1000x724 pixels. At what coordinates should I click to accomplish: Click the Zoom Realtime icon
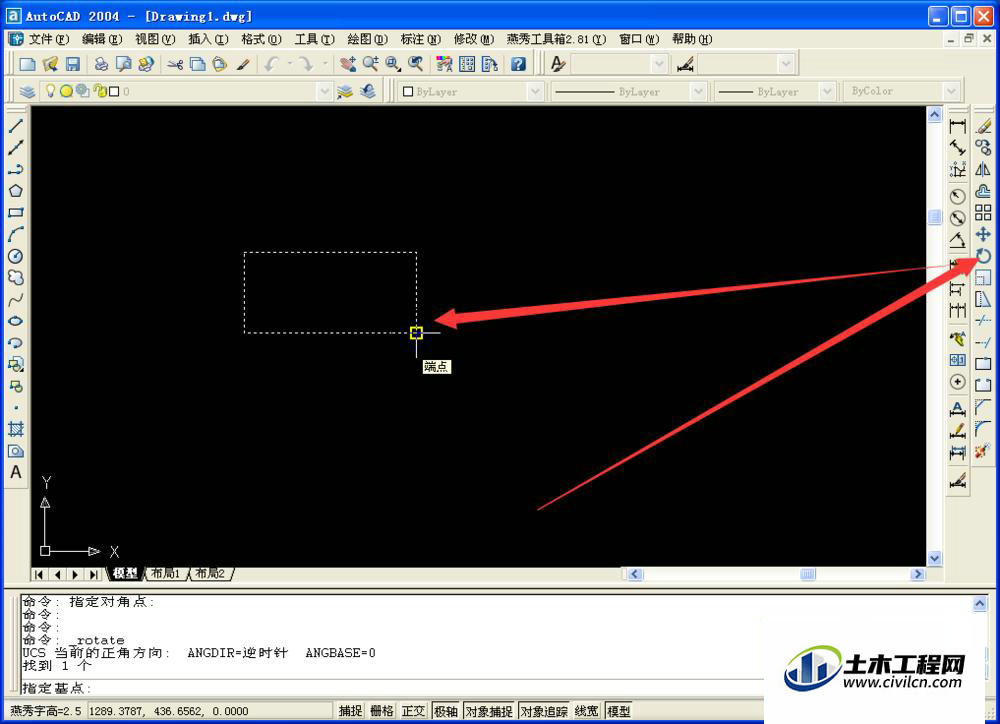click(371, 64)
